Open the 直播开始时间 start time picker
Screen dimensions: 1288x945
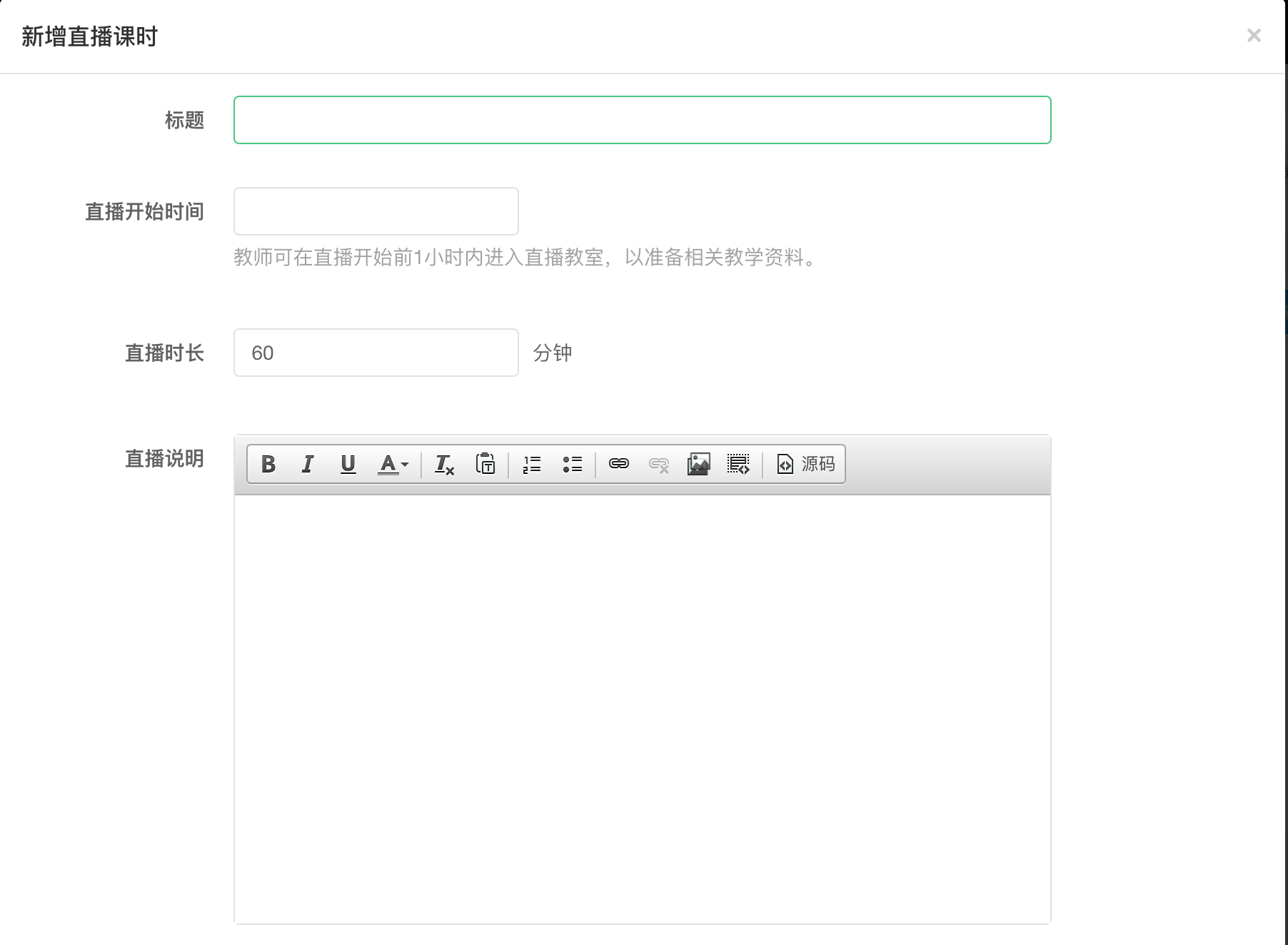[376, 211]
